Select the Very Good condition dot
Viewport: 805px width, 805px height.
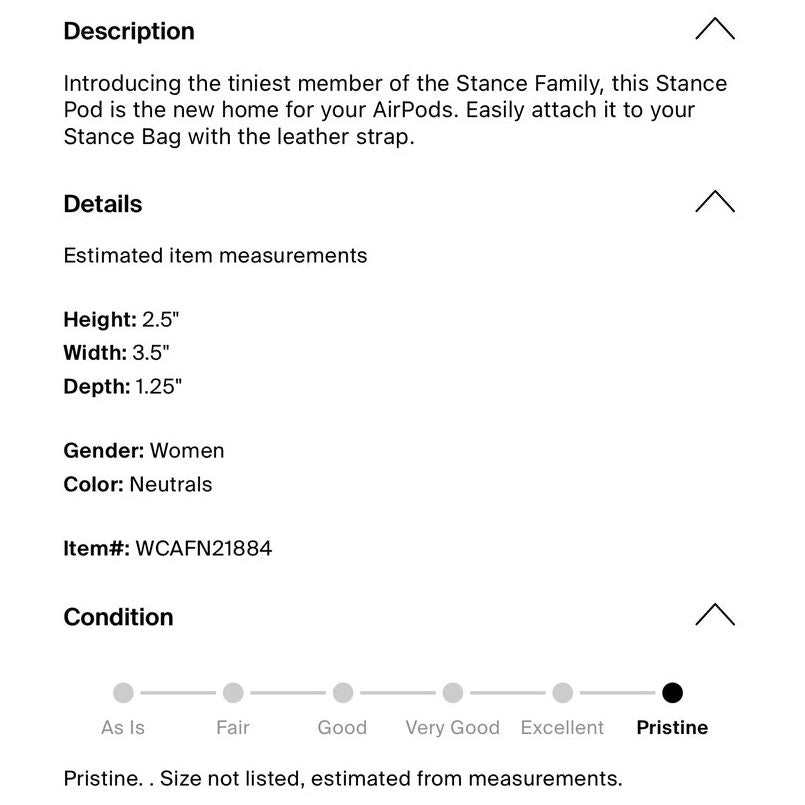click(453, 693)
